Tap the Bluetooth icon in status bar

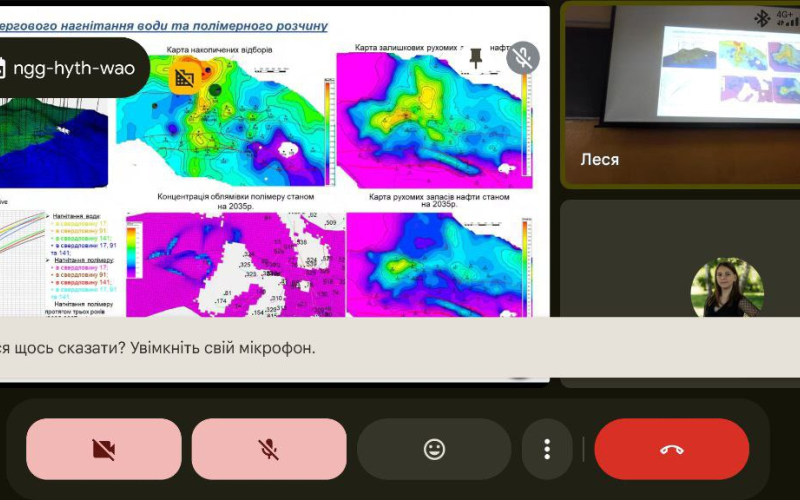(x=760, y=17)
